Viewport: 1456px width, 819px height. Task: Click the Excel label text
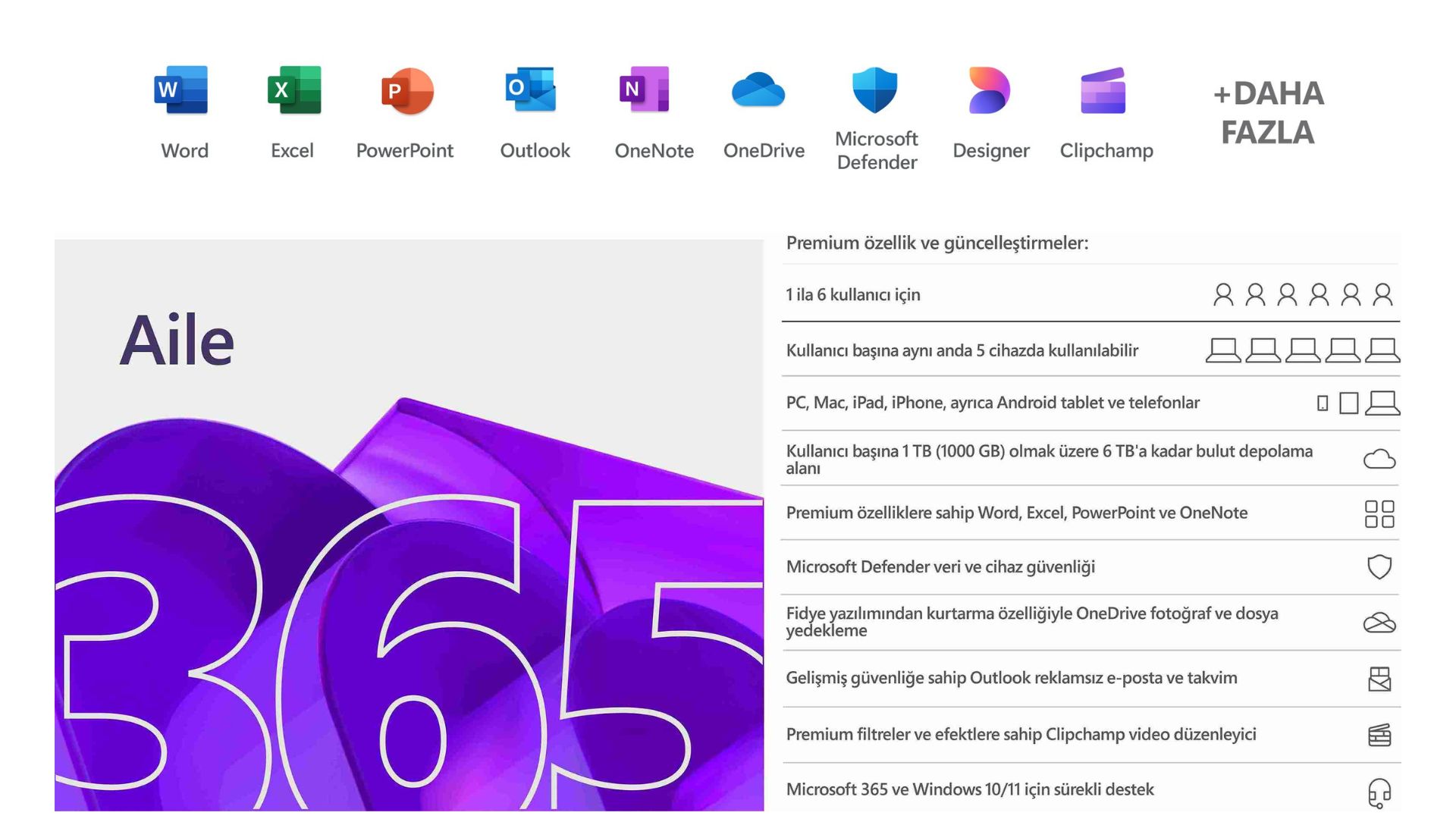[292, 151]
